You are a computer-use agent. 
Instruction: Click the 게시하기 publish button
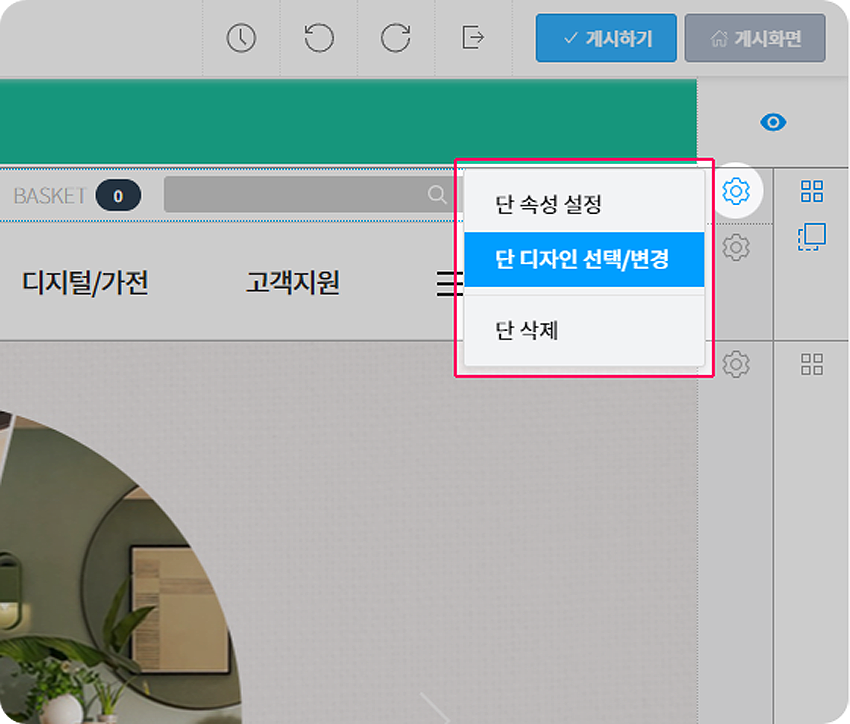[604, 38]
